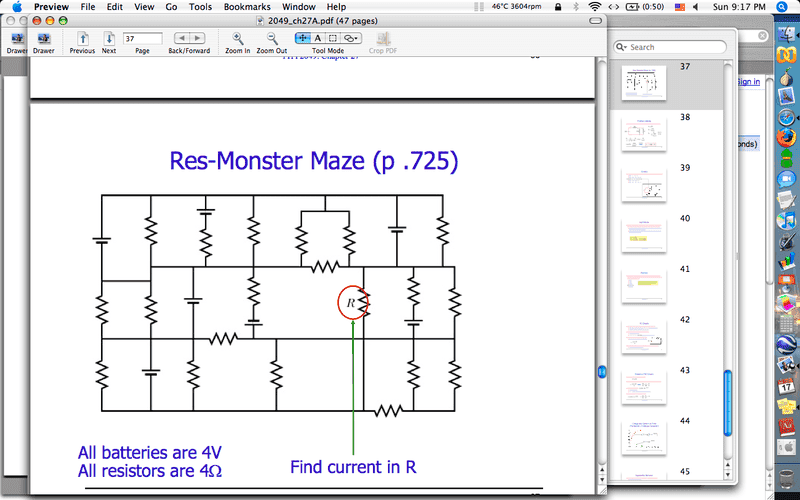The width and height of the screenshot is (800, 500).
Task: Open Firefox from the Dock
Action: click(786, 138)
